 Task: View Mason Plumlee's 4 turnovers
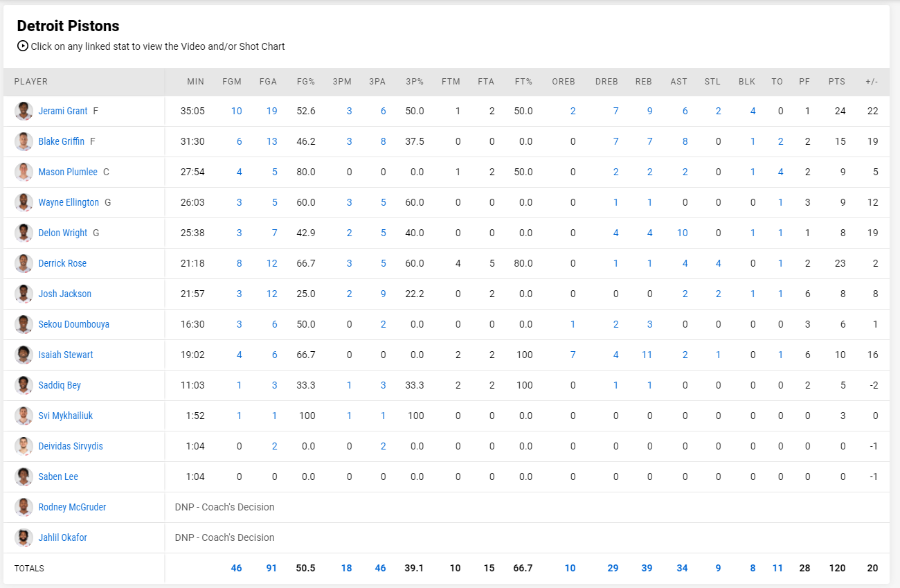(x=781, y=172)
